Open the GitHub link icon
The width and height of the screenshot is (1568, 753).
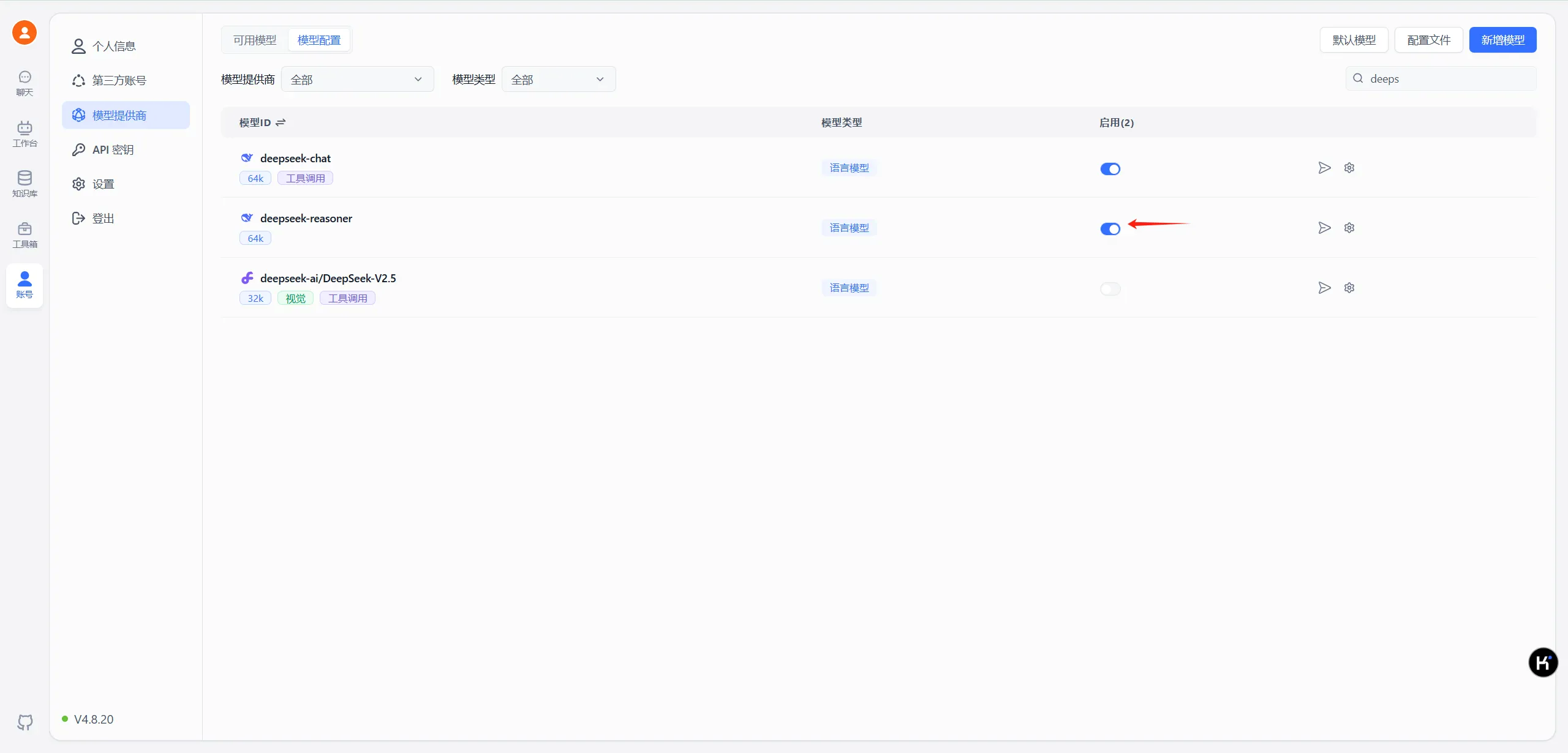(x=25, y=722)
